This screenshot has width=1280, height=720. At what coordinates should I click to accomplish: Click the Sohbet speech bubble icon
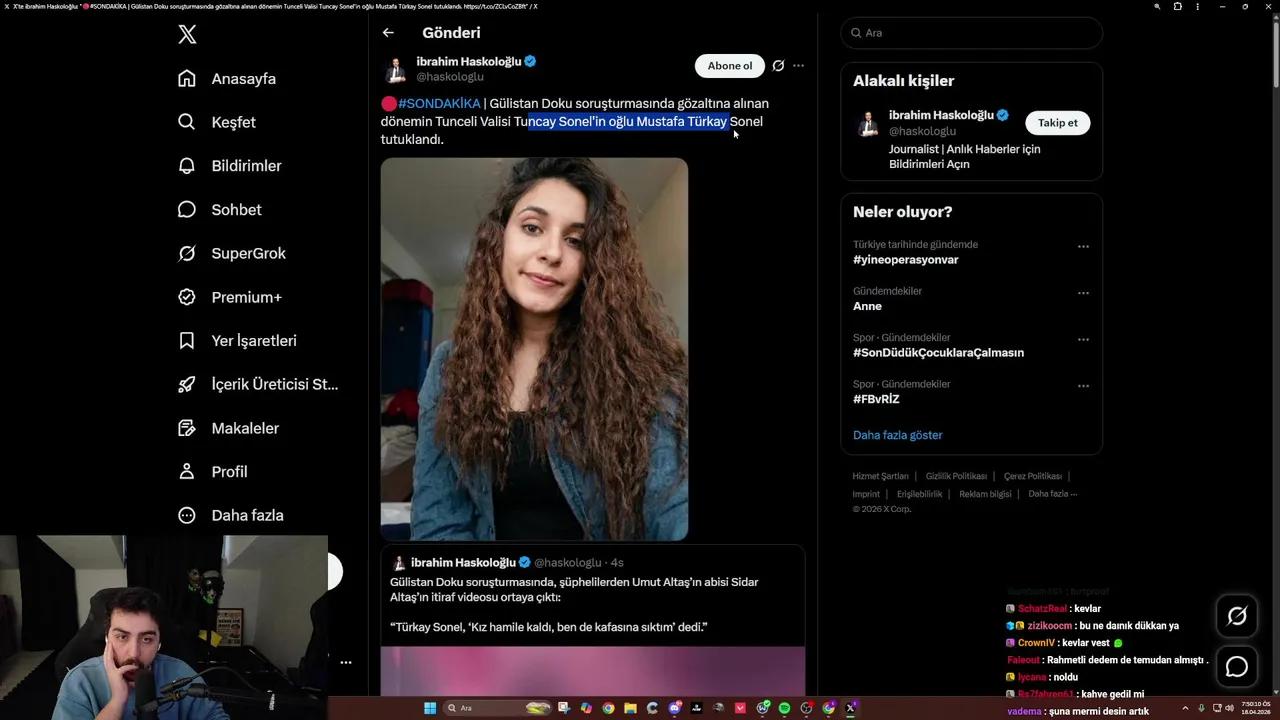click(x=187, y=210)
